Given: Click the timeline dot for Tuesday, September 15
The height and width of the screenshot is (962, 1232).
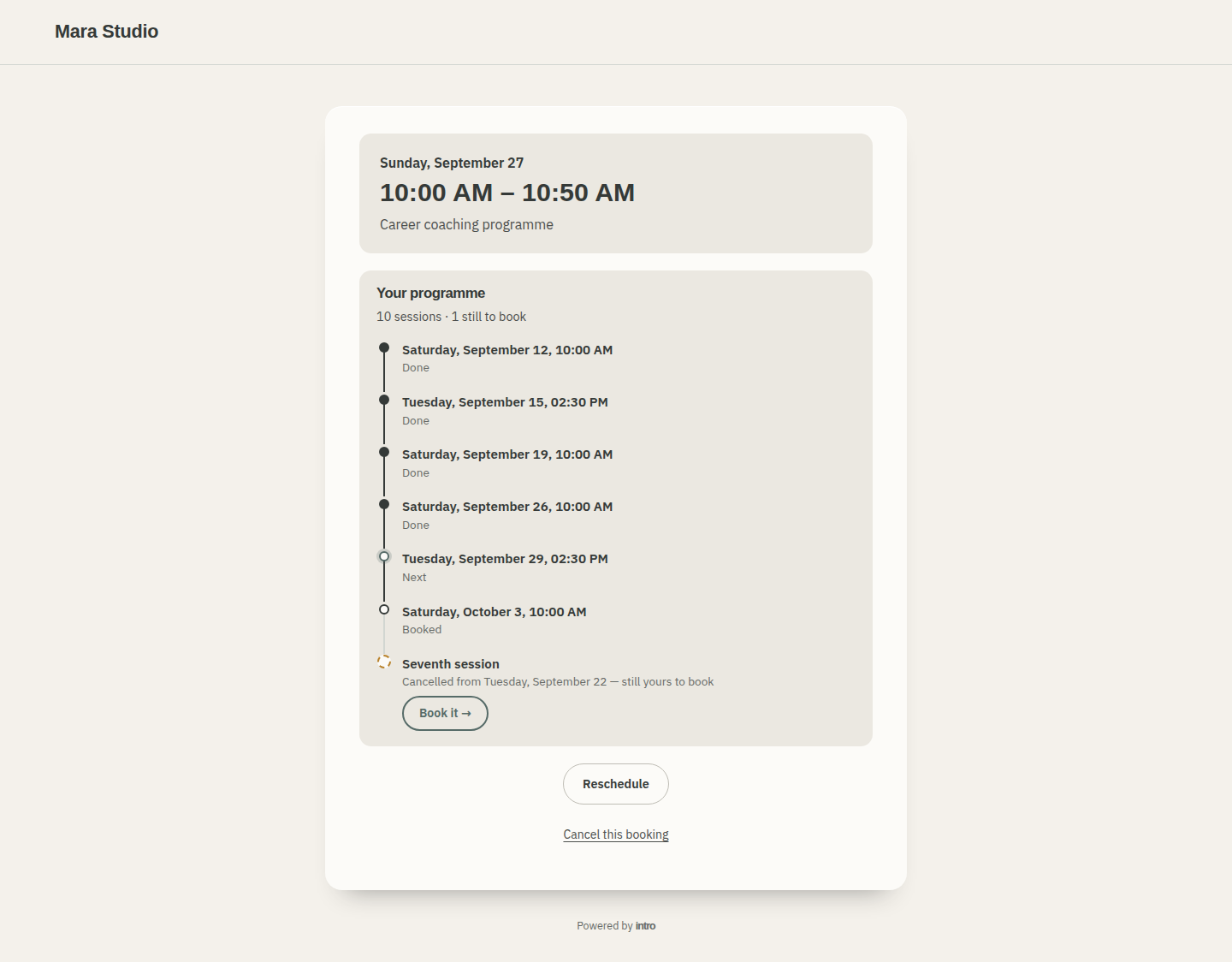Looking at the screenshot, I should click(384, 400).
